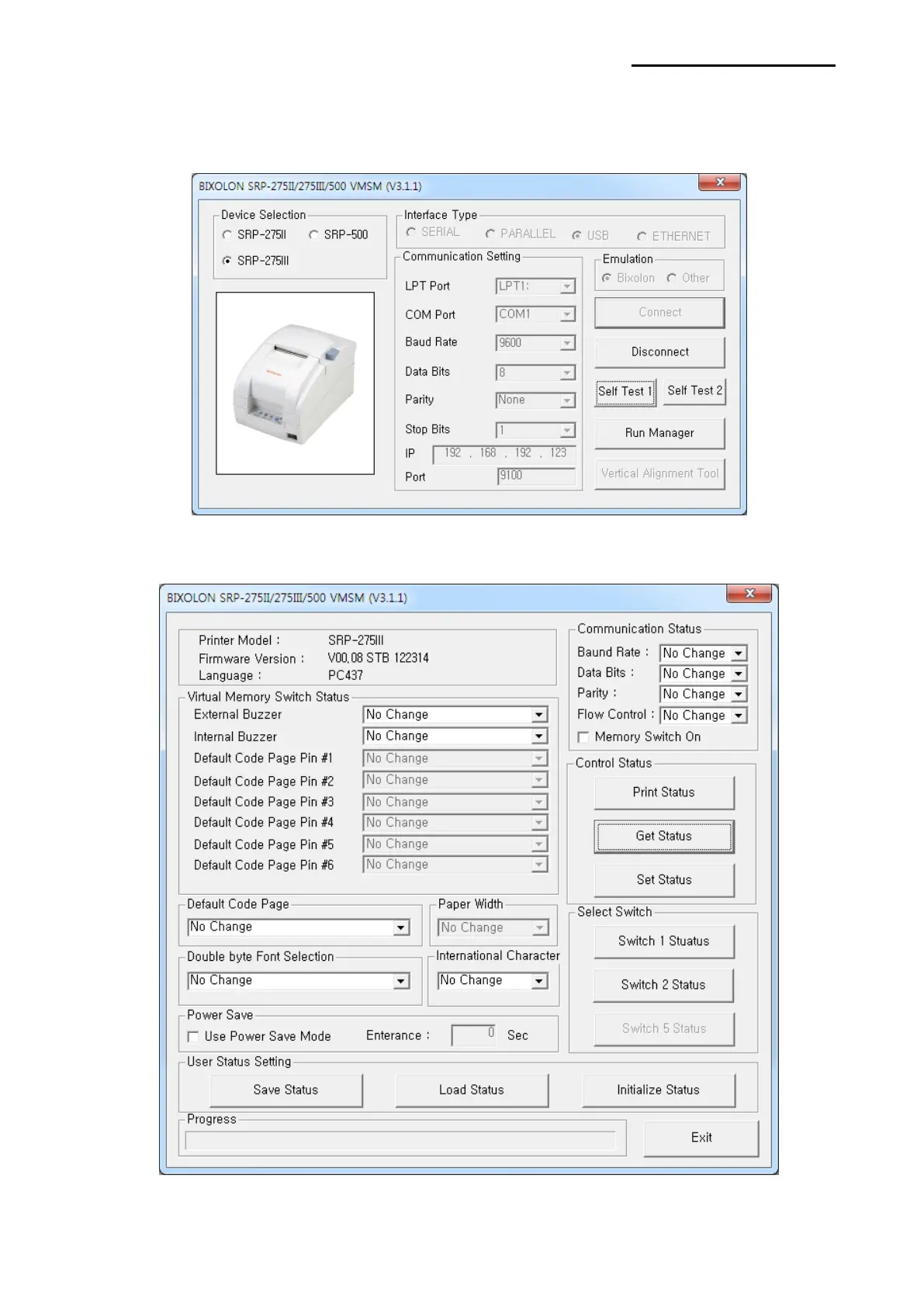Click the Progress bar
The image size is (924, 1307).
pyautogui.click(x=400, y=1140)
